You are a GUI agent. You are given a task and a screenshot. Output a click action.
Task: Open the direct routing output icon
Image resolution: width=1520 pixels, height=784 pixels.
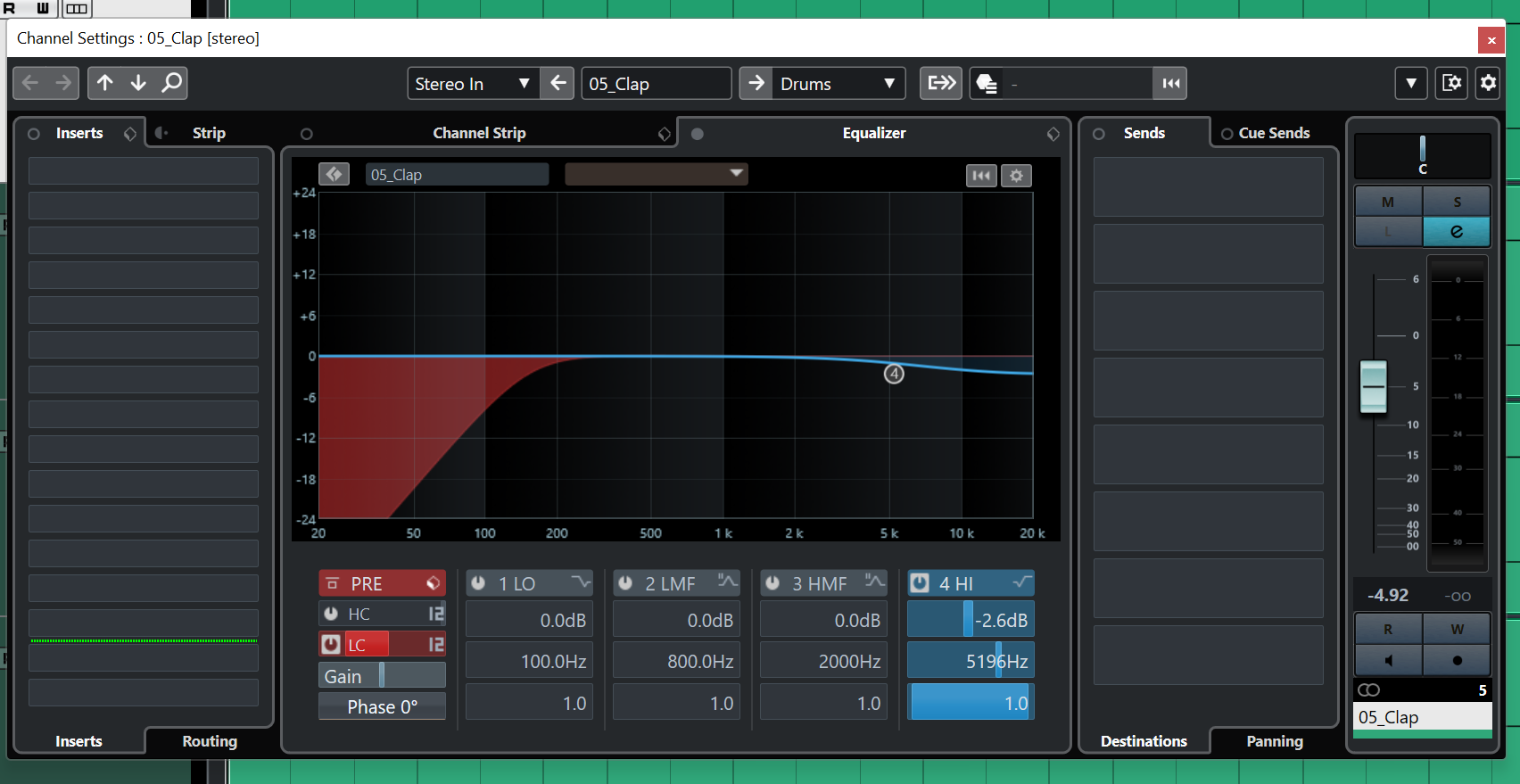[x=941, y=83]
